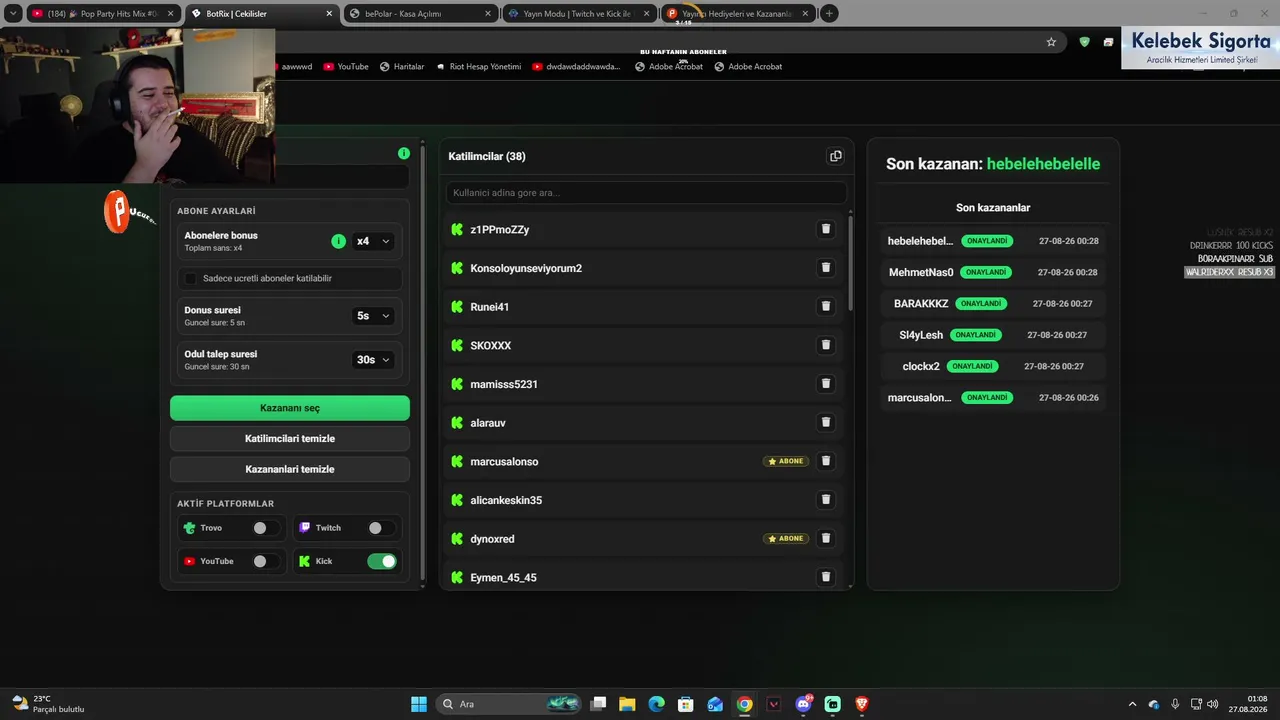Enable Sadece ucretli aboneler katilabilir checkbox

191,278
